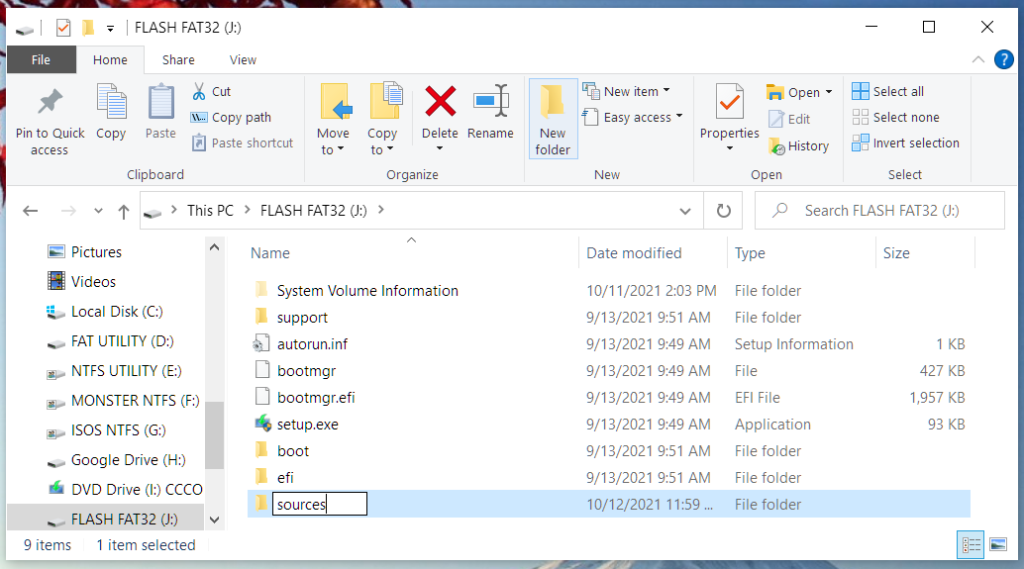Click Select none
Screen dimensions: 1024x569
click(x=896, y=118)
